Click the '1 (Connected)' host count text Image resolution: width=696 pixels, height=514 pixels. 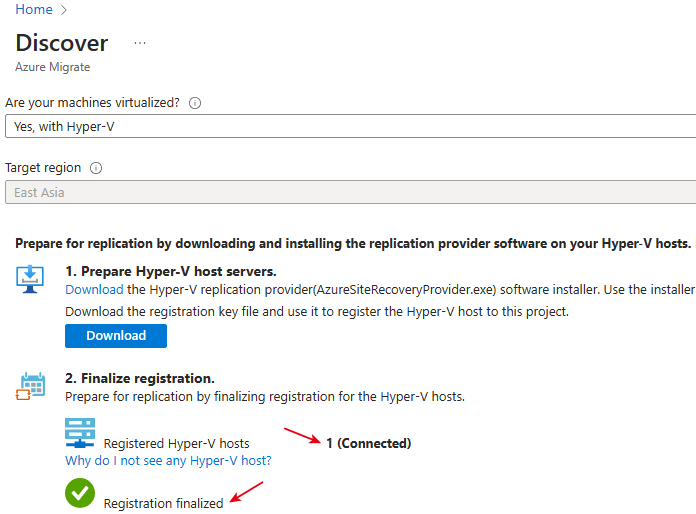(368, 443)
